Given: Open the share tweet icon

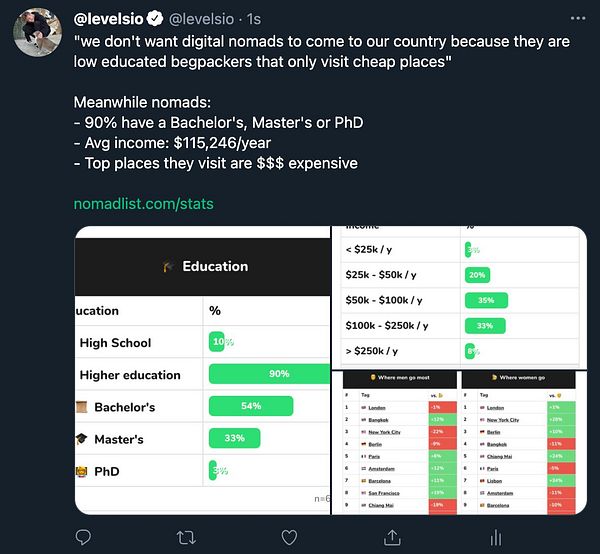Looking at the screenshot, I should click(392, 538).
